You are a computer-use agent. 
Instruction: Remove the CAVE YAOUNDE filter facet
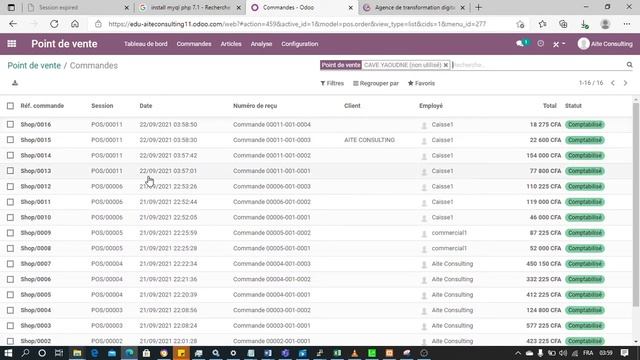[x=446, y=65]
